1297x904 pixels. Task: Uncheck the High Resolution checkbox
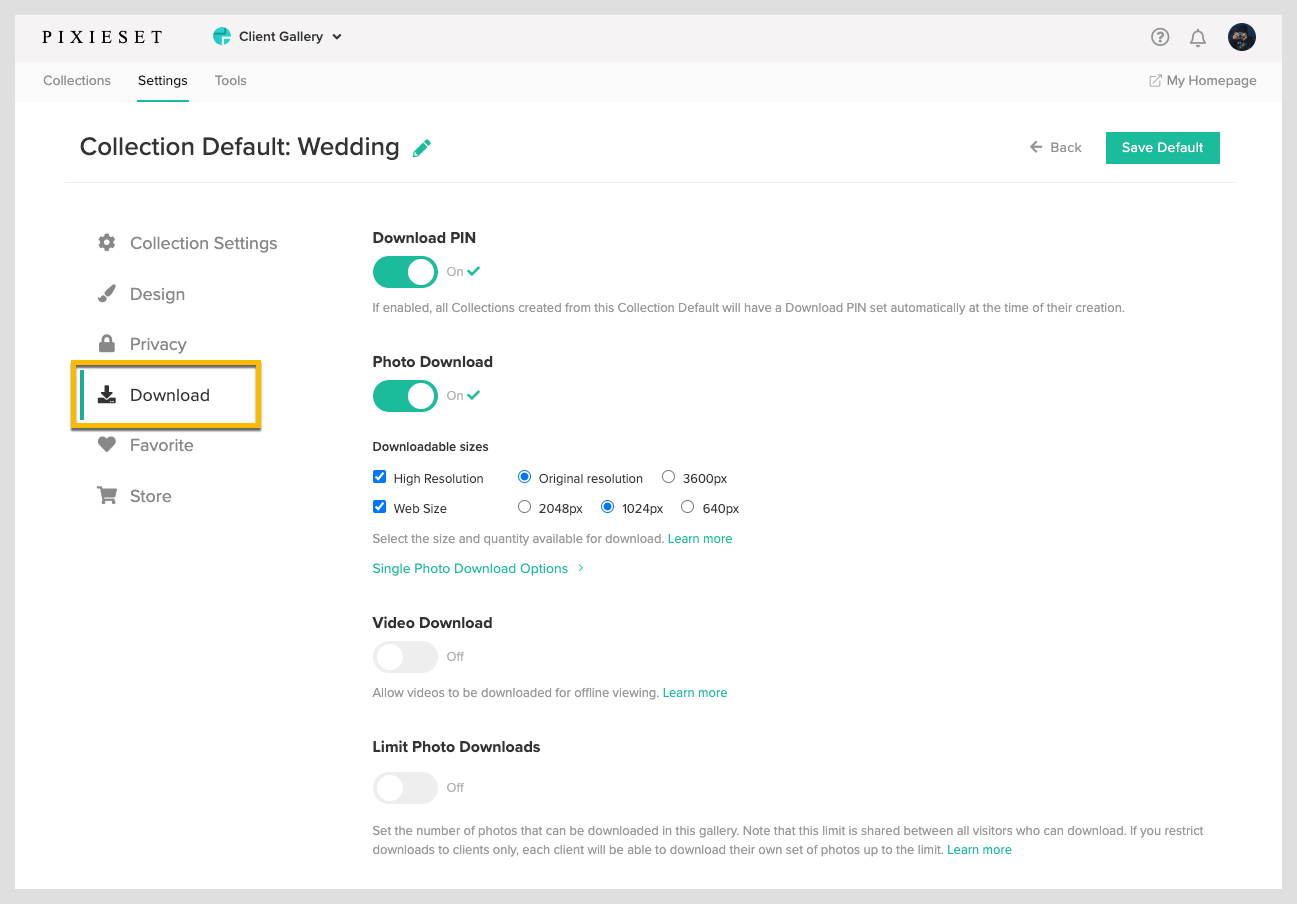click(x=379, y=477)
